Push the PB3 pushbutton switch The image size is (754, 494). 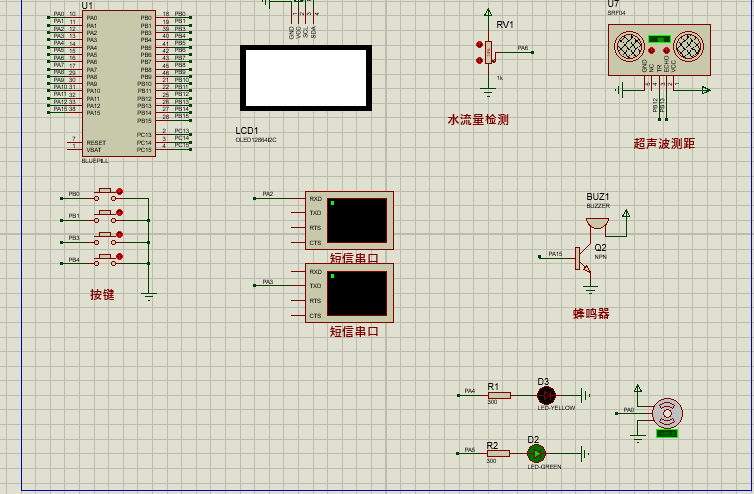[105, 239]
